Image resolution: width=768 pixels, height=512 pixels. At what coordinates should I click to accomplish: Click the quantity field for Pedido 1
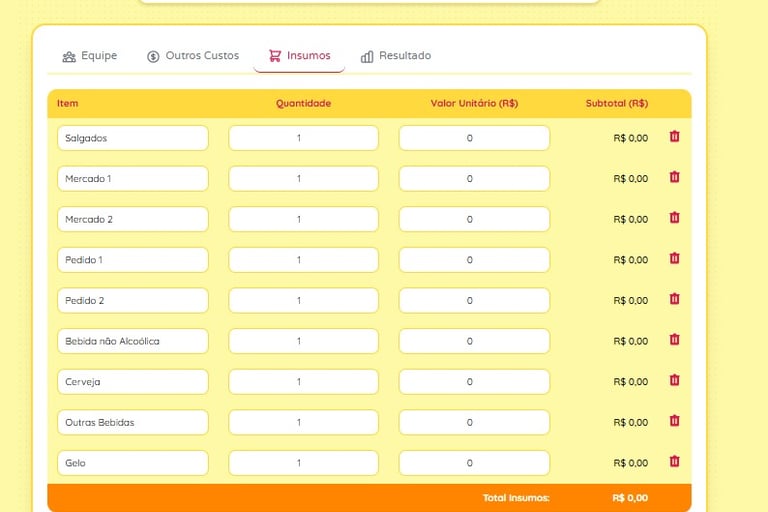click(303, 260)
